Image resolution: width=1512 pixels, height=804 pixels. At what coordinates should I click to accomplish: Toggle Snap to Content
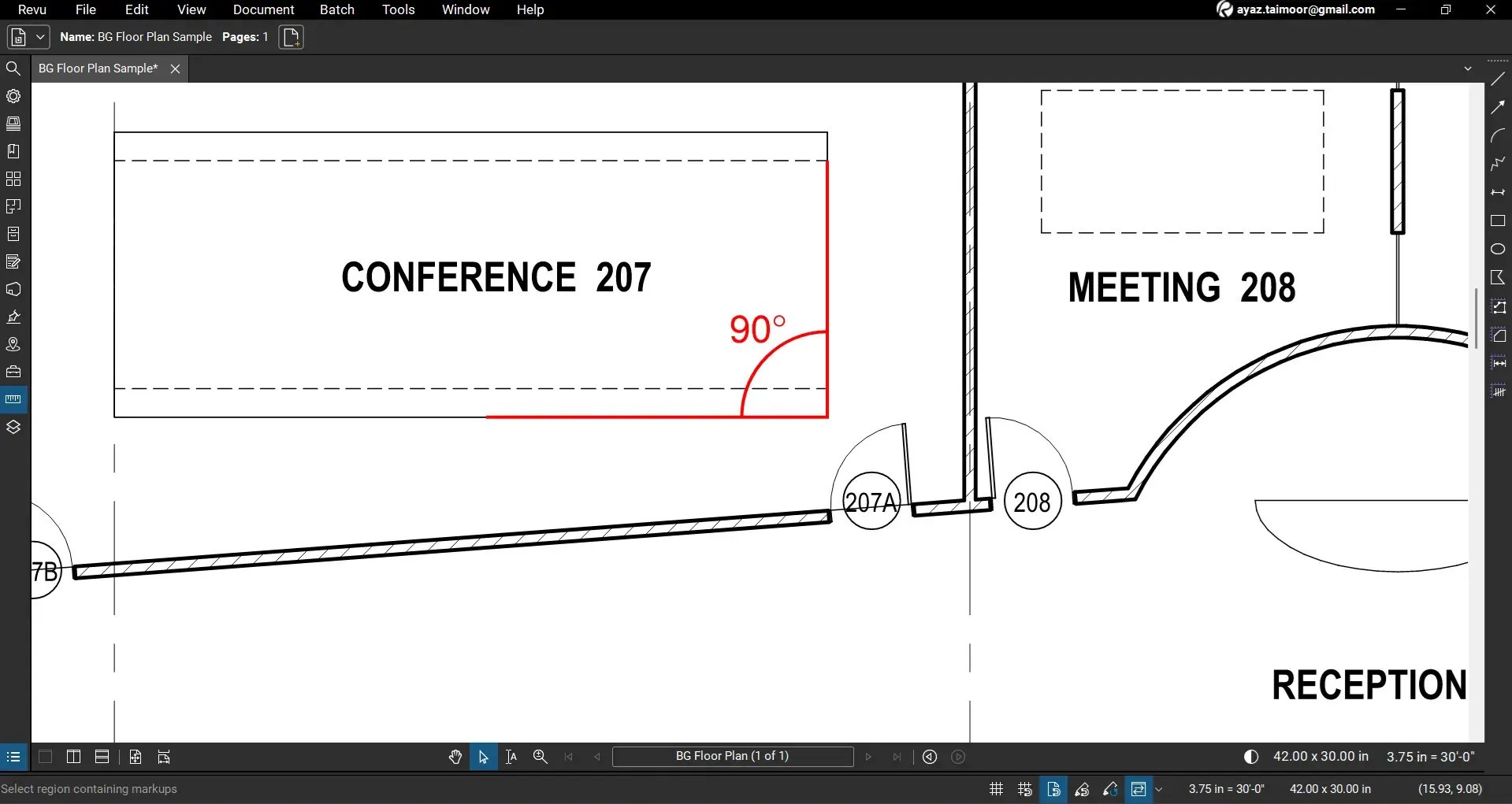pyautogui.click(x=1053, y=789)
